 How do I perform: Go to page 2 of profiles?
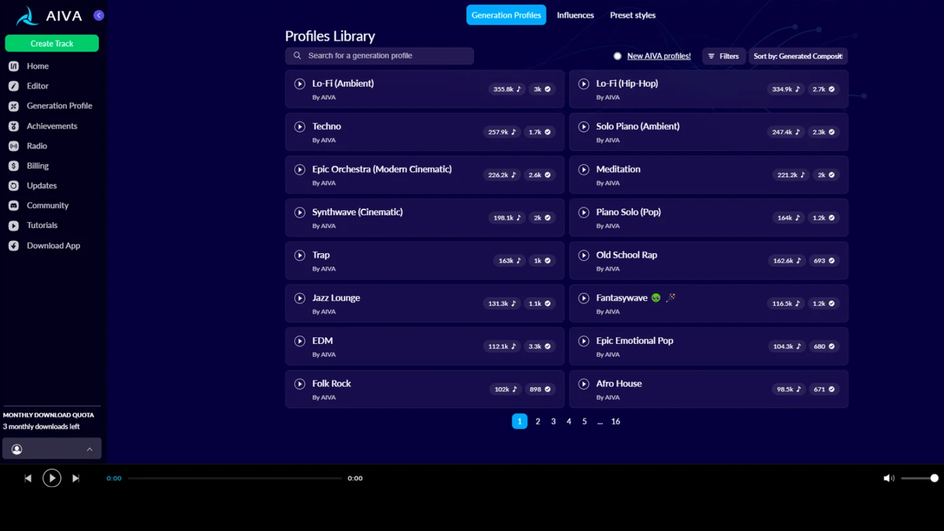[x=538, y=421]
